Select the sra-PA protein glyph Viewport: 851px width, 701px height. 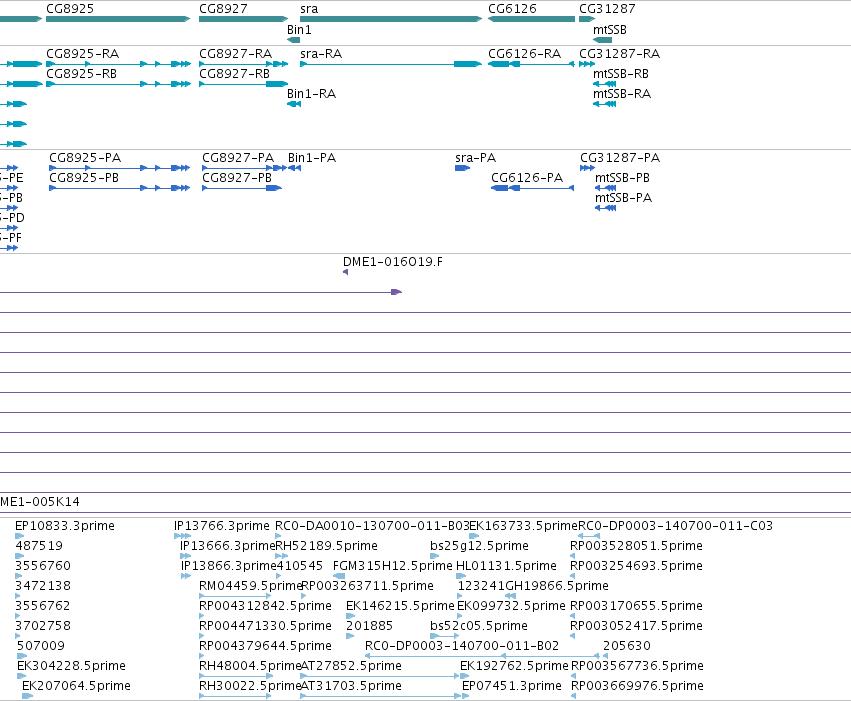coord(462,168)
